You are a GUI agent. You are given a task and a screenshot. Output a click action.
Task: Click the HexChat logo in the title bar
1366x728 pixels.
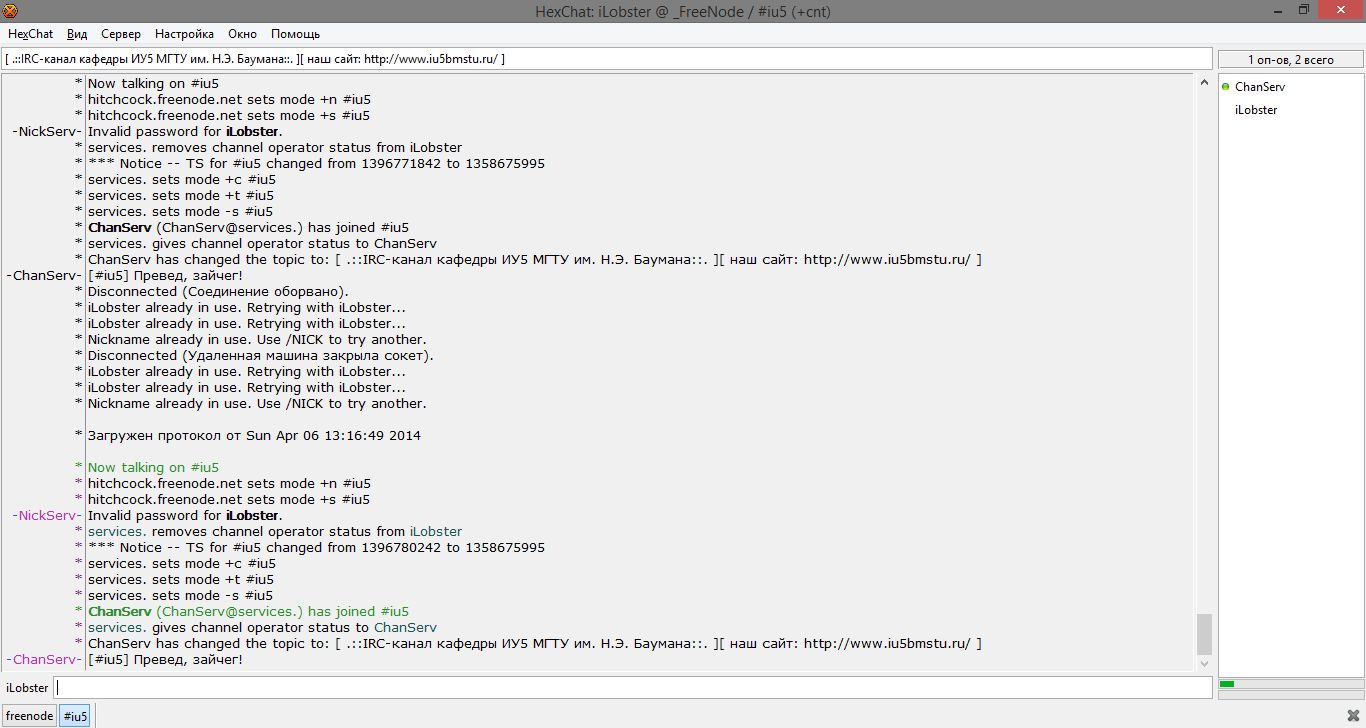11,11
